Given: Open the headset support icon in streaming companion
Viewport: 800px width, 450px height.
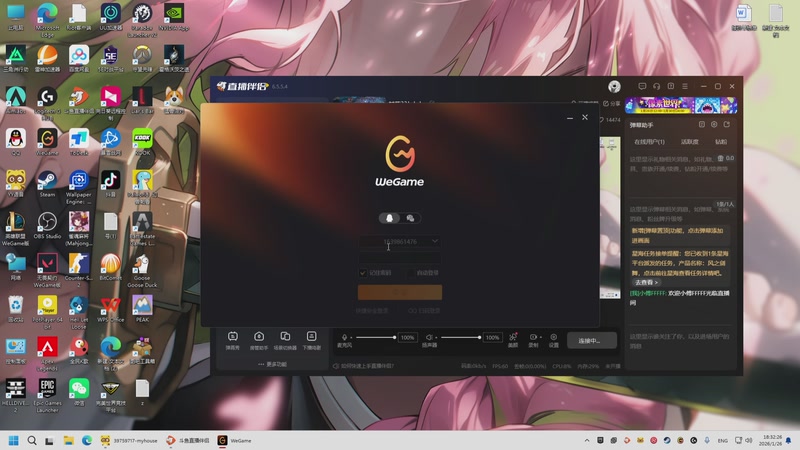Looking at the screenshot, I should coord(657,86).
